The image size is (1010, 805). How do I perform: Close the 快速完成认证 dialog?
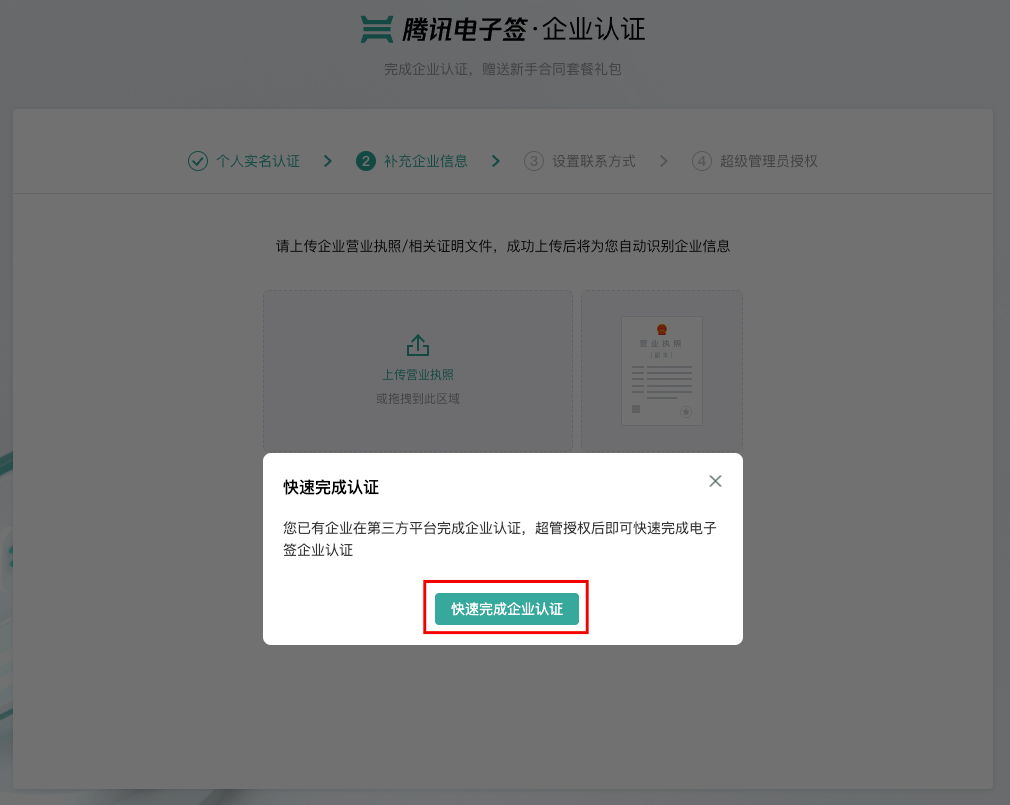(x=715, y=481)
